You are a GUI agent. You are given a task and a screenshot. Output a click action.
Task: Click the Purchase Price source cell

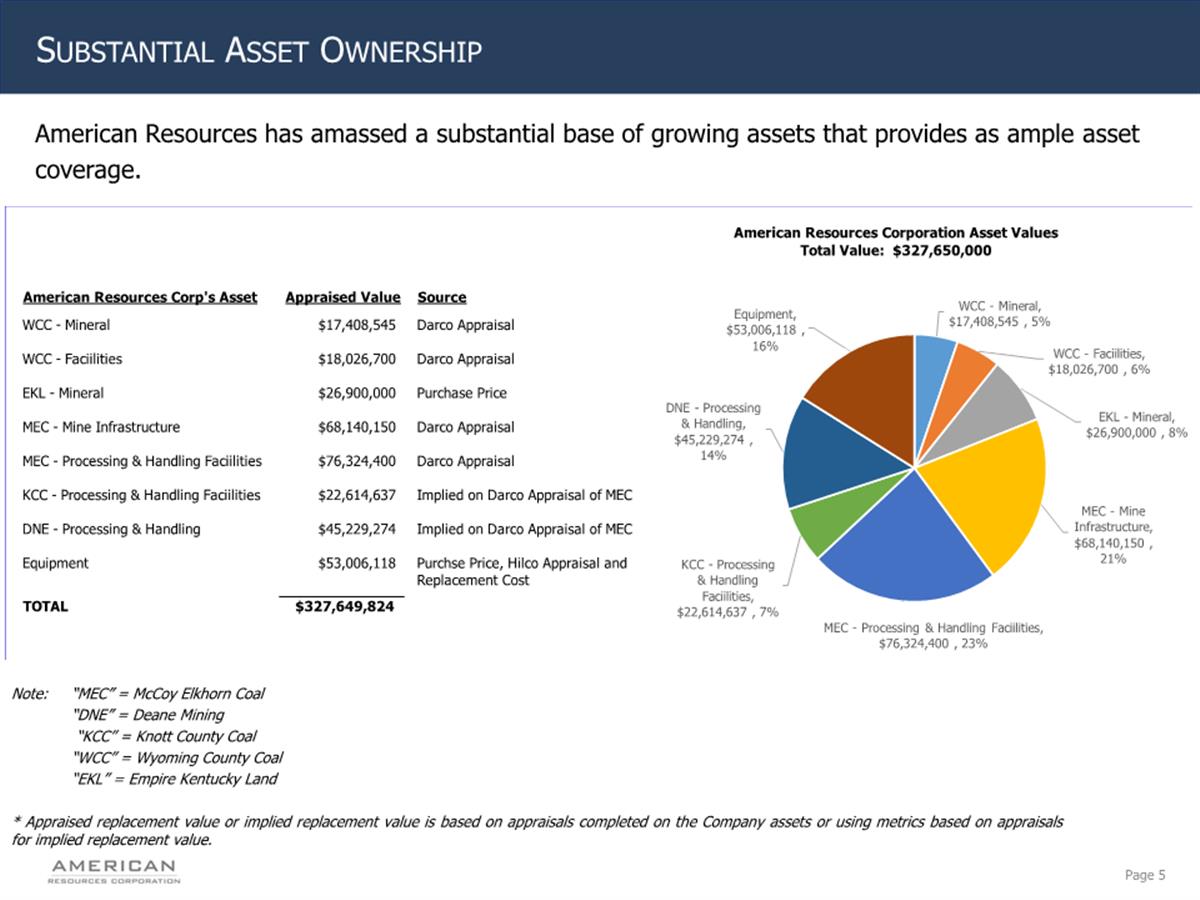click(461, 393)
